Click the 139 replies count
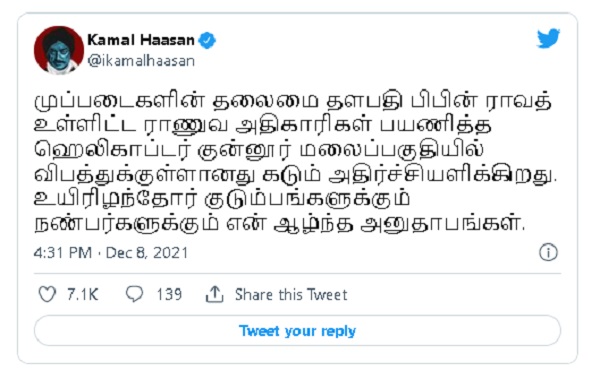The image size is (600, 379). (x=169, y=294)
